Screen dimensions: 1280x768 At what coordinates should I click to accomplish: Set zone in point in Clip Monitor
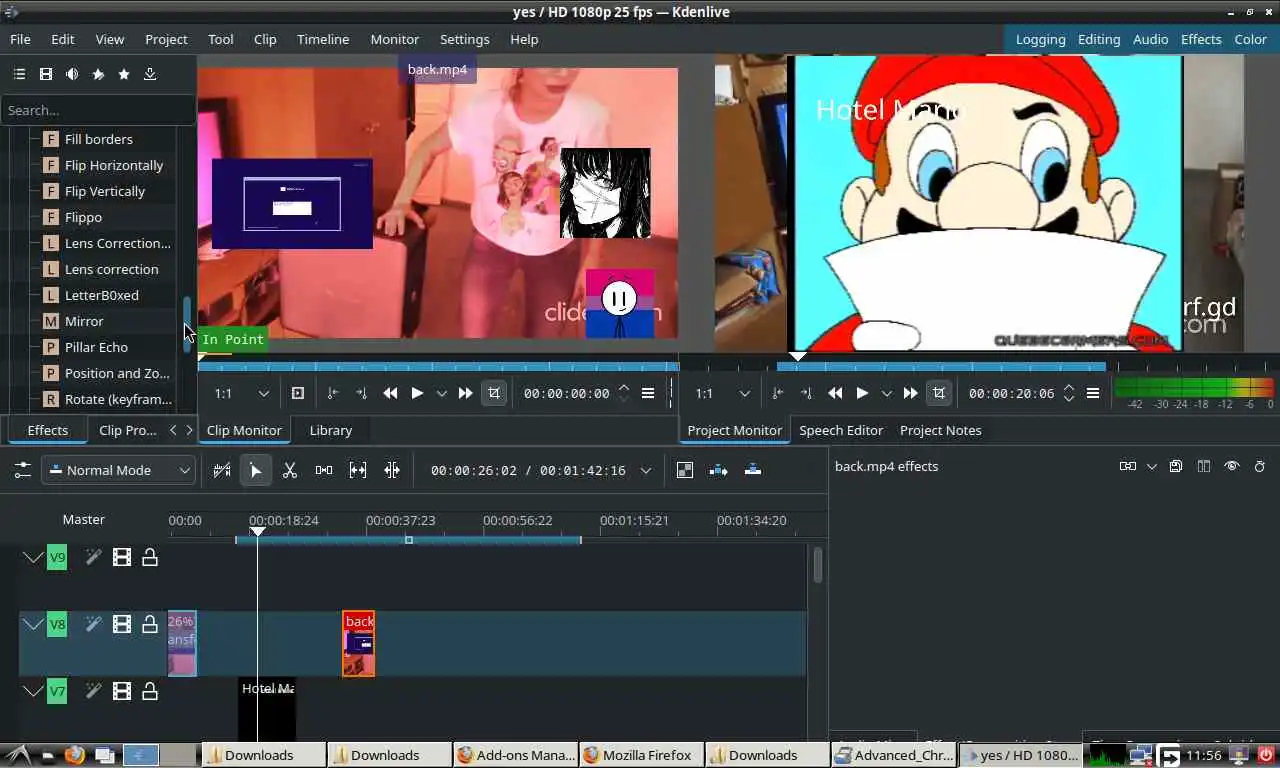pyautogui.click(x=333, y=393)
